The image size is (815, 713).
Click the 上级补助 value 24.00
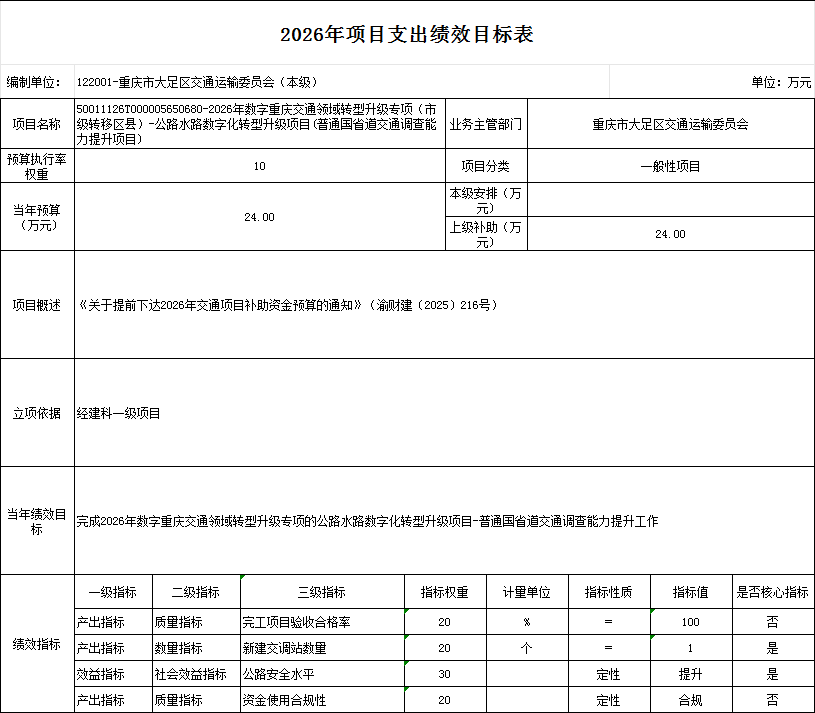[x=668, y=234]
